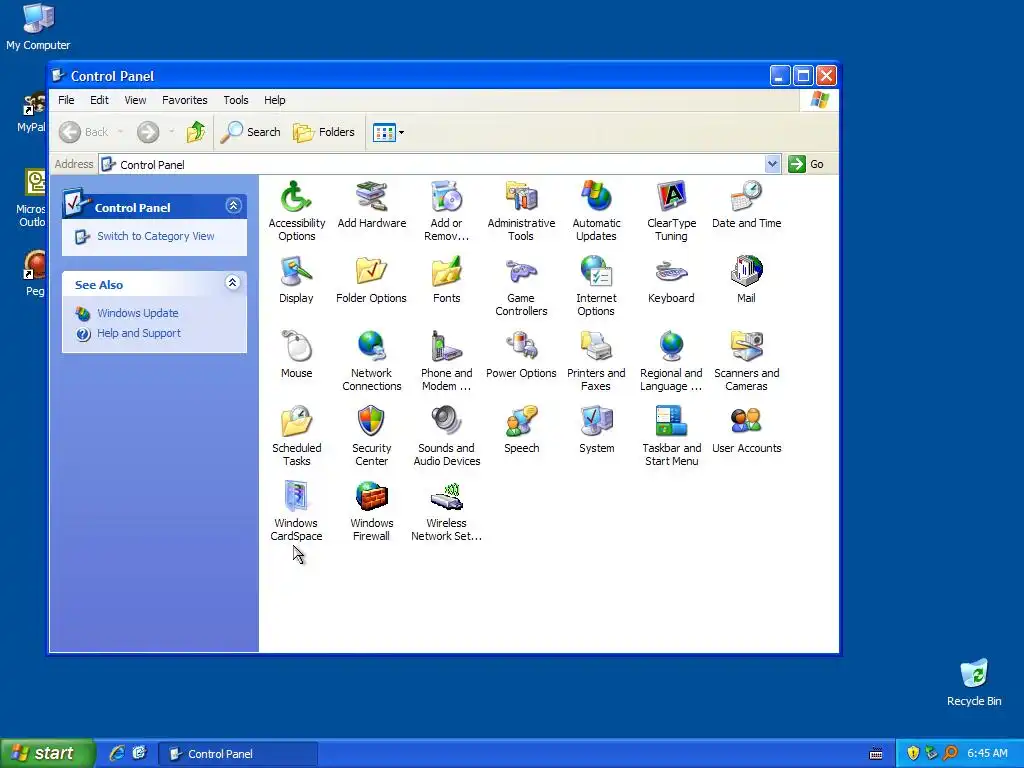The image size is (1024, 768).
Task: Collapse the See Also sidebar section
Action: coord(232,282)
